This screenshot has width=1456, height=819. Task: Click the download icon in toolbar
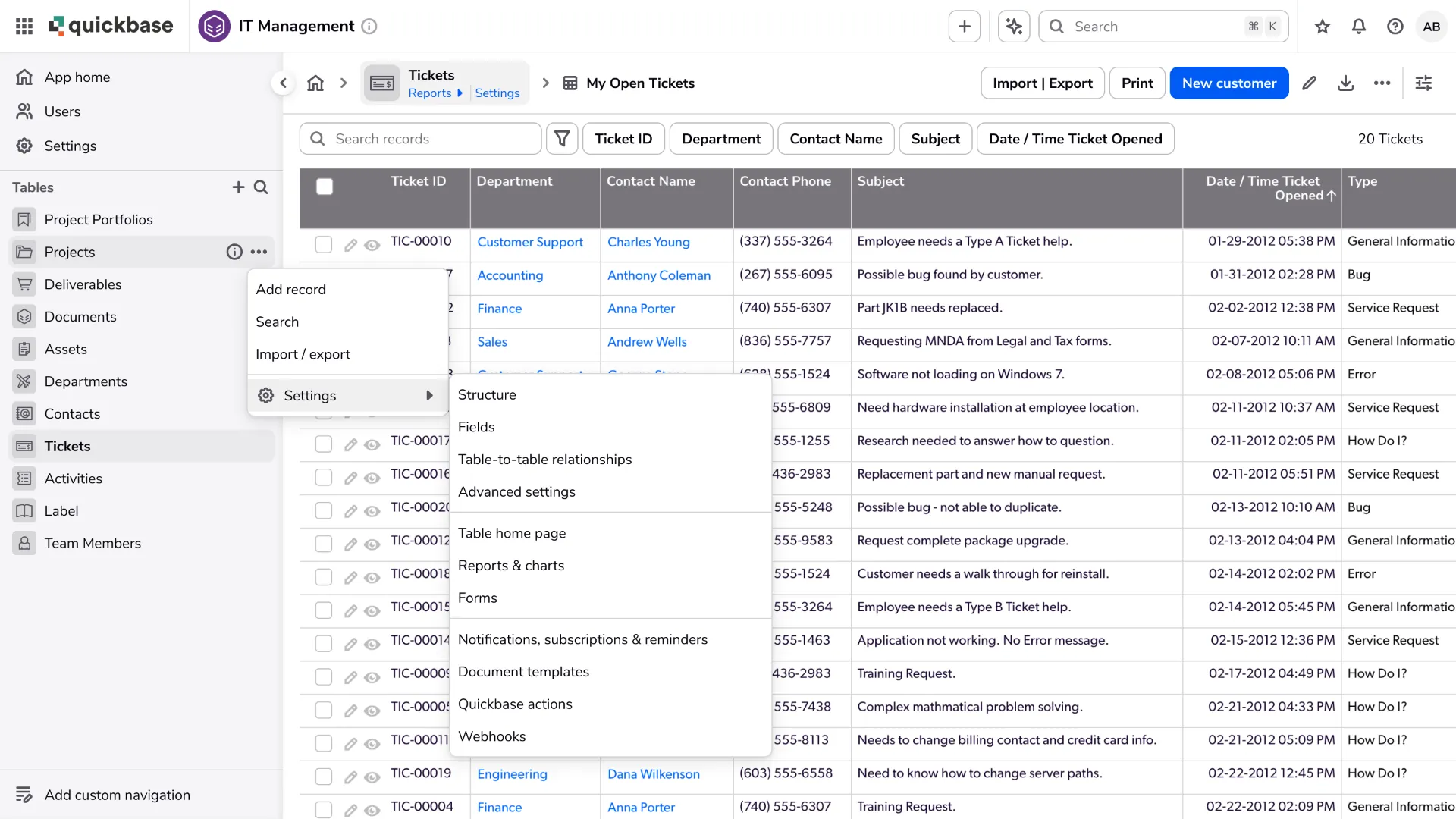1346,83
